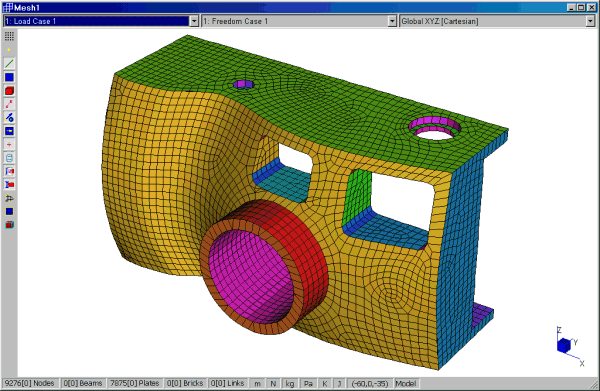600x391 pixels.
Task: Click the red and teal cube icon
Action: point(9,225)
